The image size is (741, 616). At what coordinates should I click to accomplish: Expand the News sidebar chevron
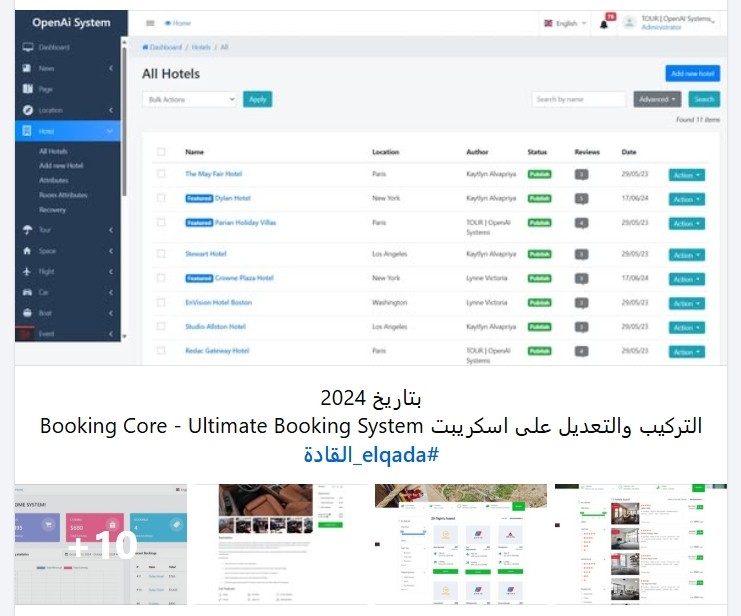point(111,68)
